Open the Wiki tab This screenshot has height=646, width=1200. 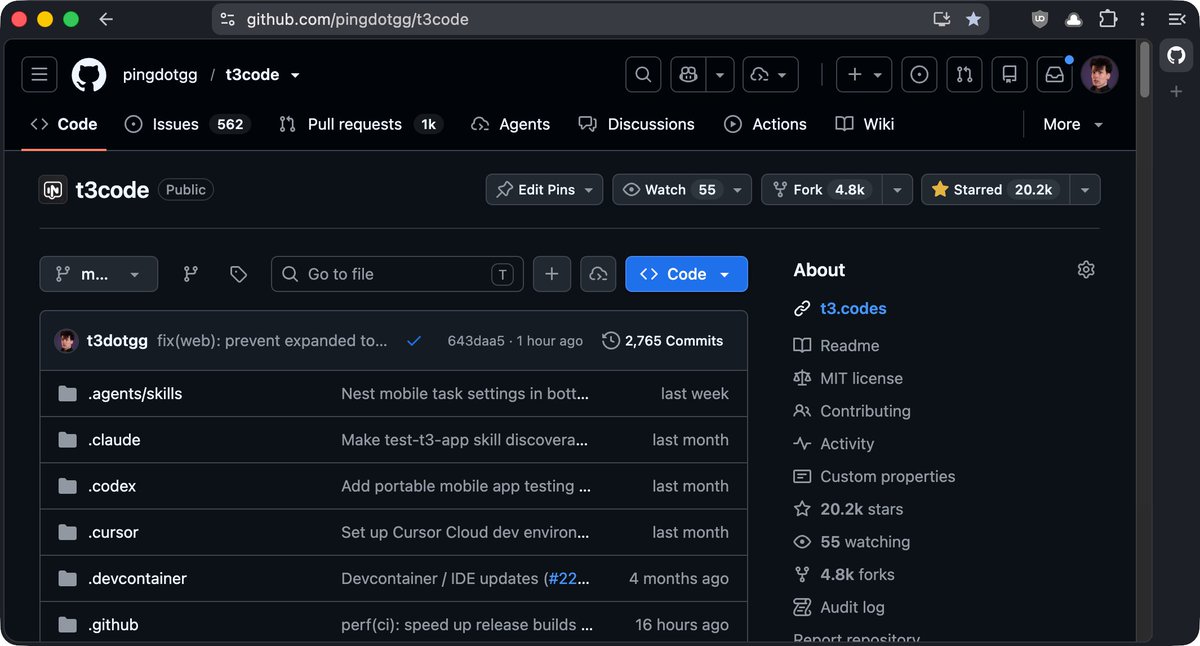865,124
